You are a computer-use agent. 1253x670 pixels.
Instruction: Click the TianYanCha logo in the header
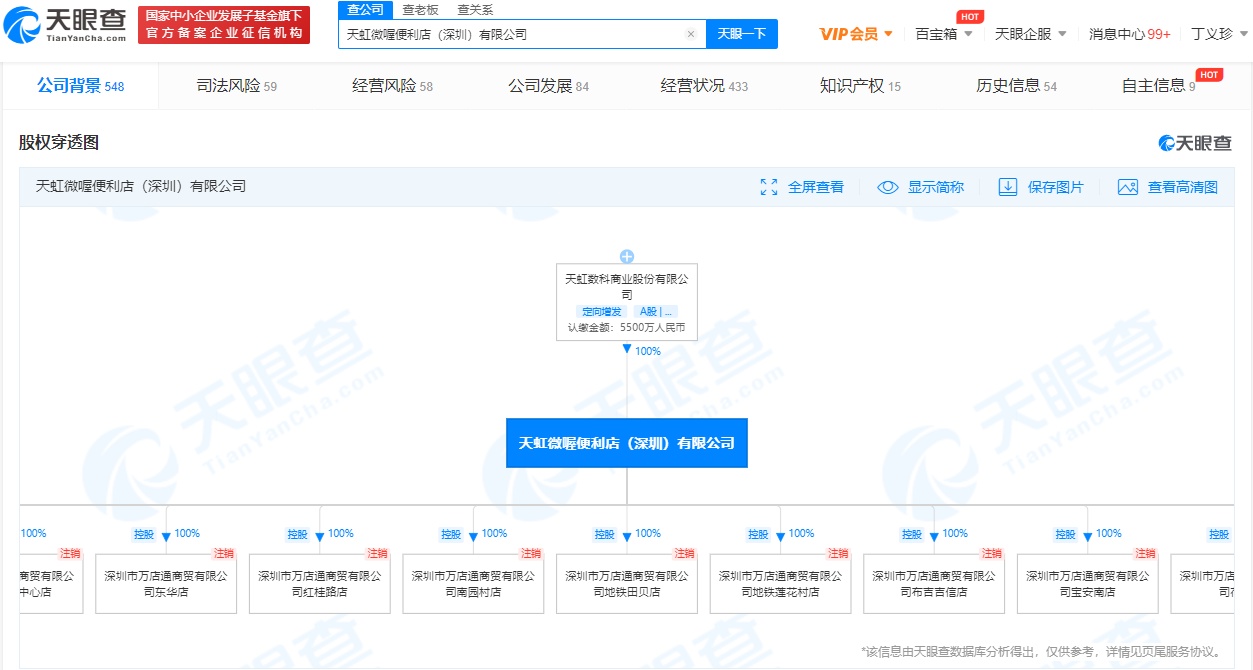pos(67,26)
